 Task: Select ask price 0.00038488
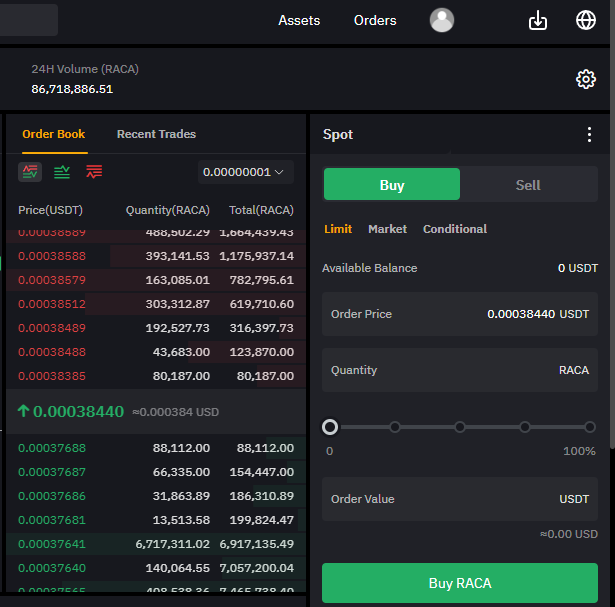[x=52, y=352]
